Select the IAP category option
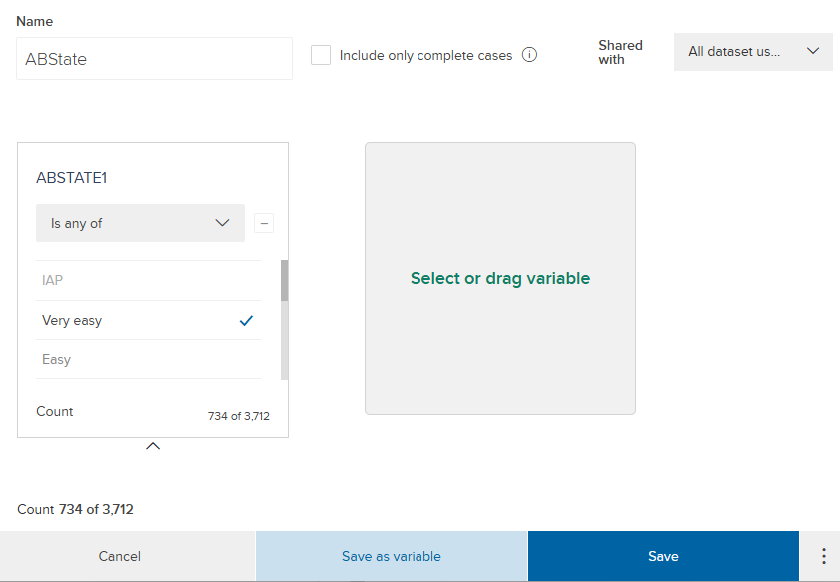The image size is (840, 582). click(x=53, y=281)
